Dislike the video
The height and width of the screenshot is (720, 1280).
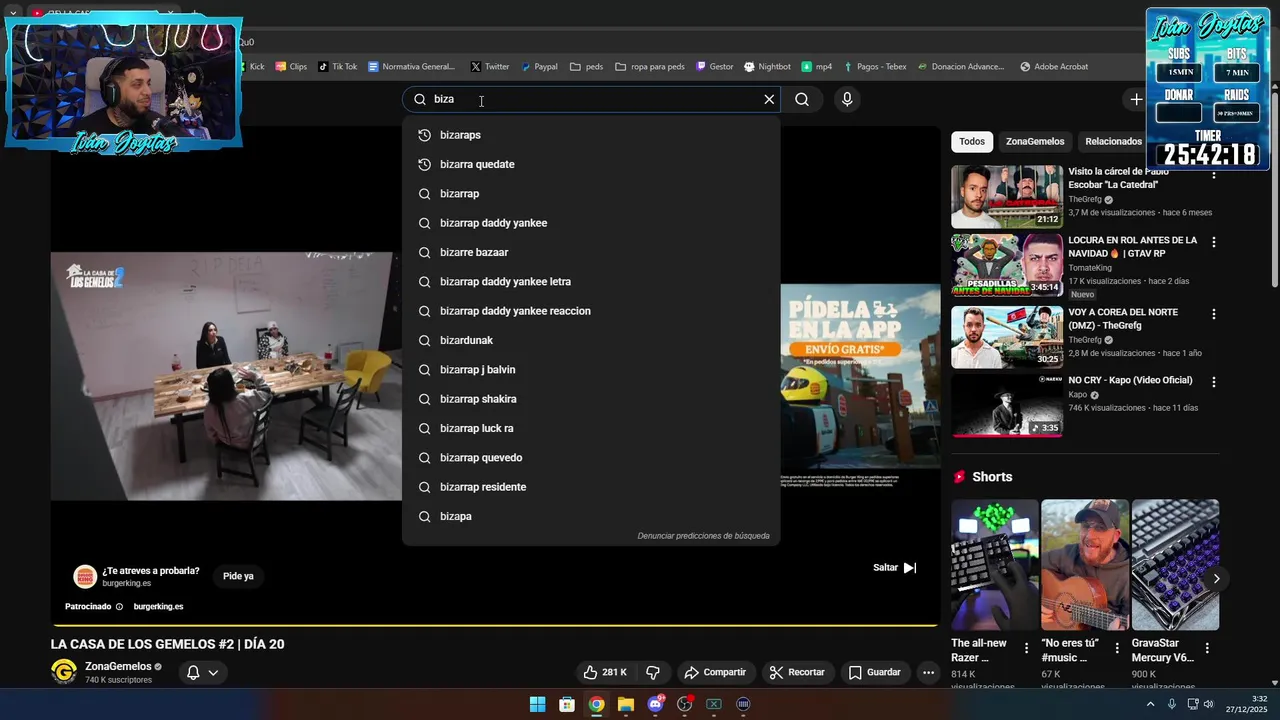pos(653,672)
